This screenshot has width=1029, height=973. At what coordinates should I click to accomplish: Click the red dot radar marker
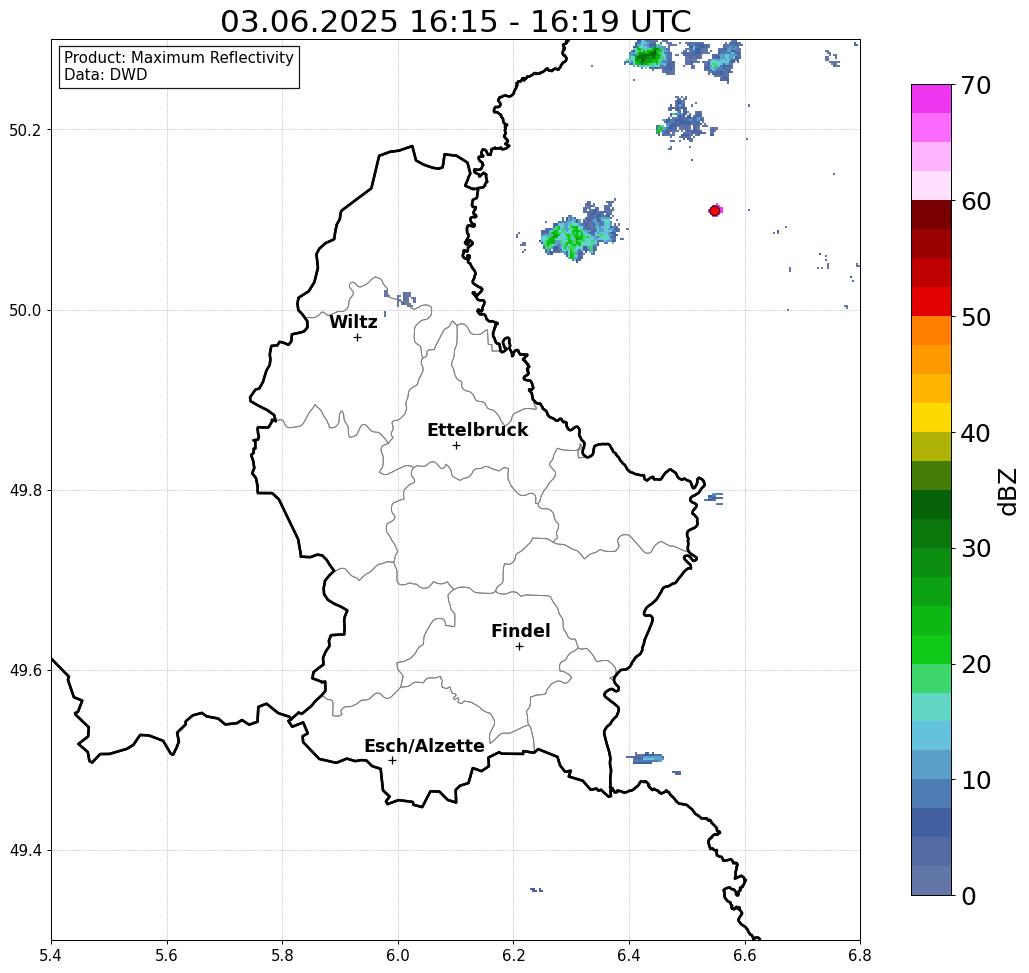pyautogui.click(x=714, y=211)
